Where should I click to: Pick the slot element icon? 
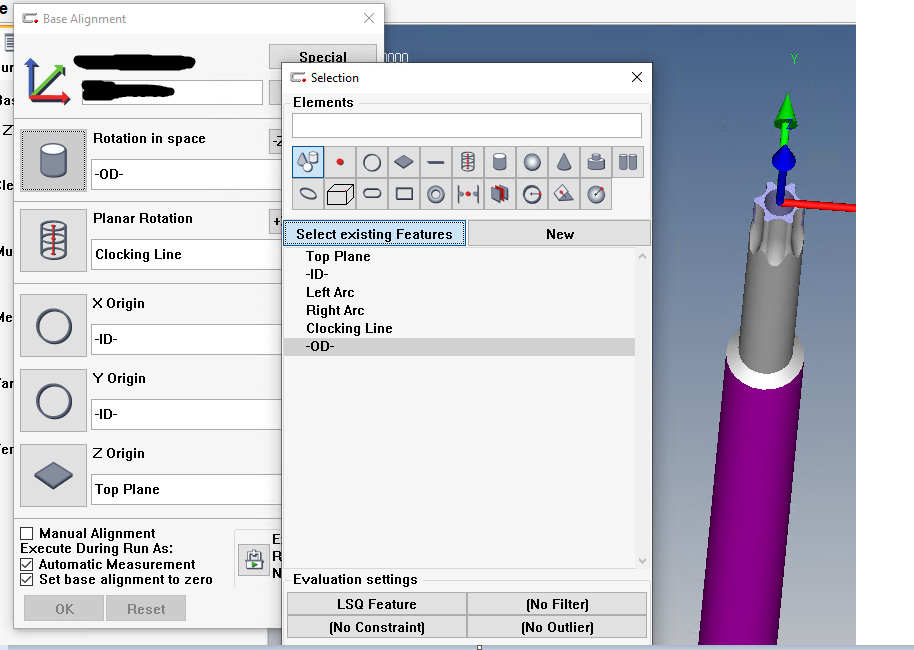(372, 194)
